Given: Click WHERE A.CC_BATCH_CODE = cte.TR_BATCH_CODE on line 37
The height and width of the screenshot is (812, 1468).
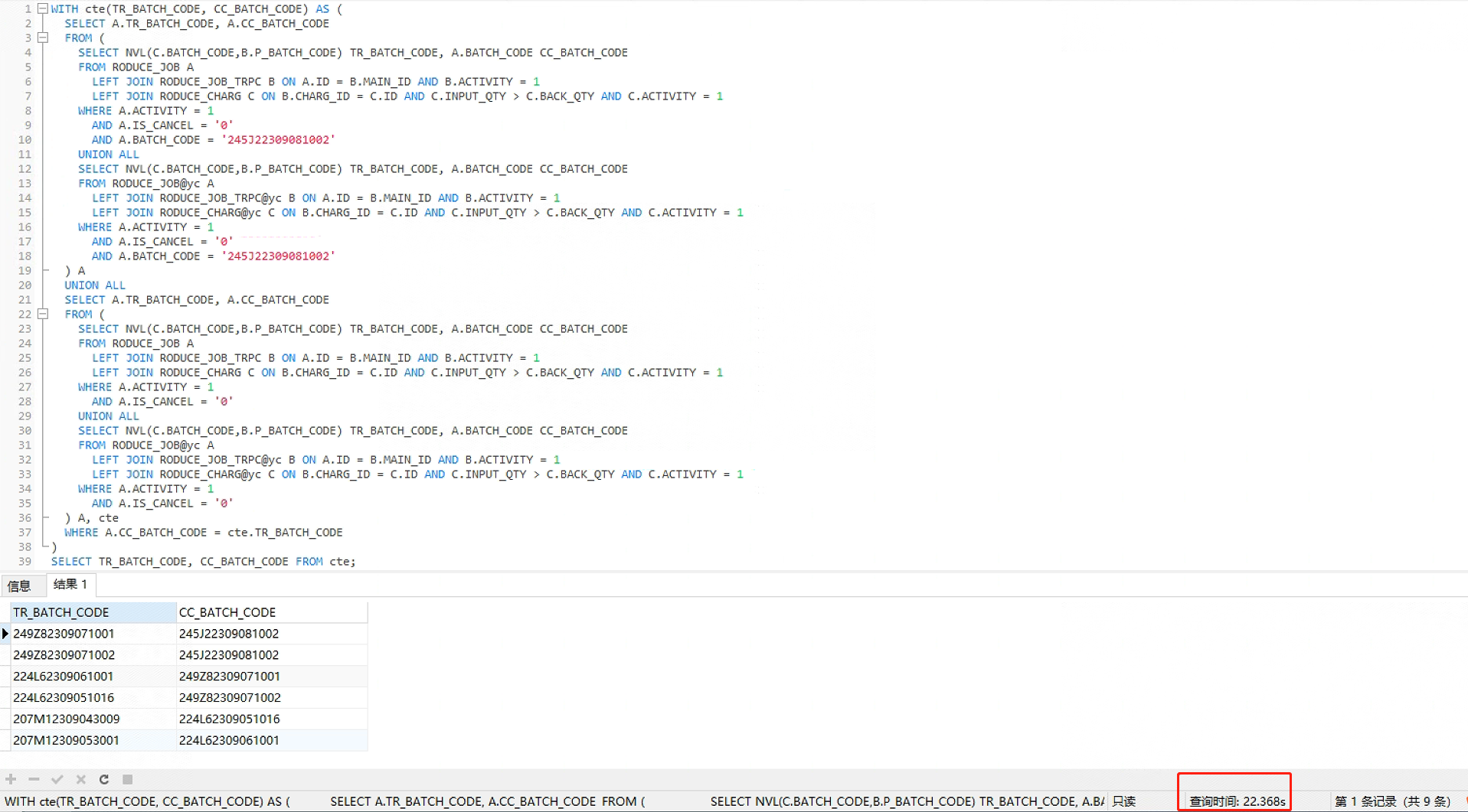Looking at the screenshot, I should pyautogui.click(x=204, y=533).
